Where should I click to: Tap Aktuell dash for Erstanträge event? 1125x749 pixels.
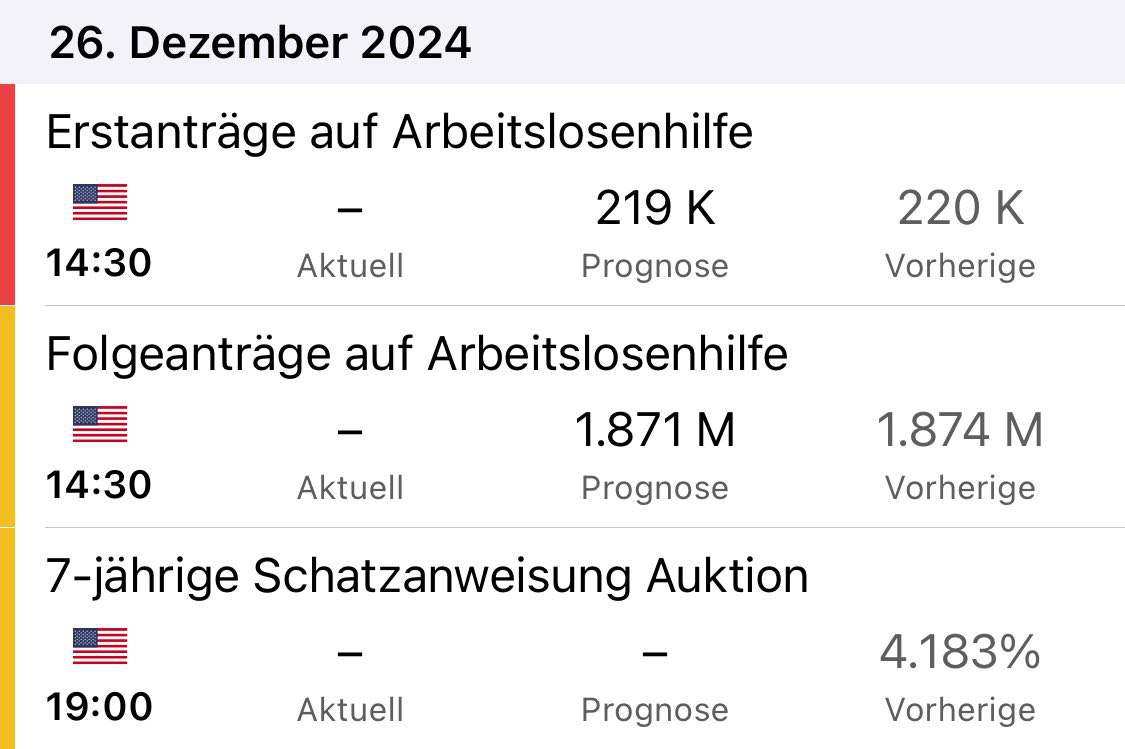point(350,210)
